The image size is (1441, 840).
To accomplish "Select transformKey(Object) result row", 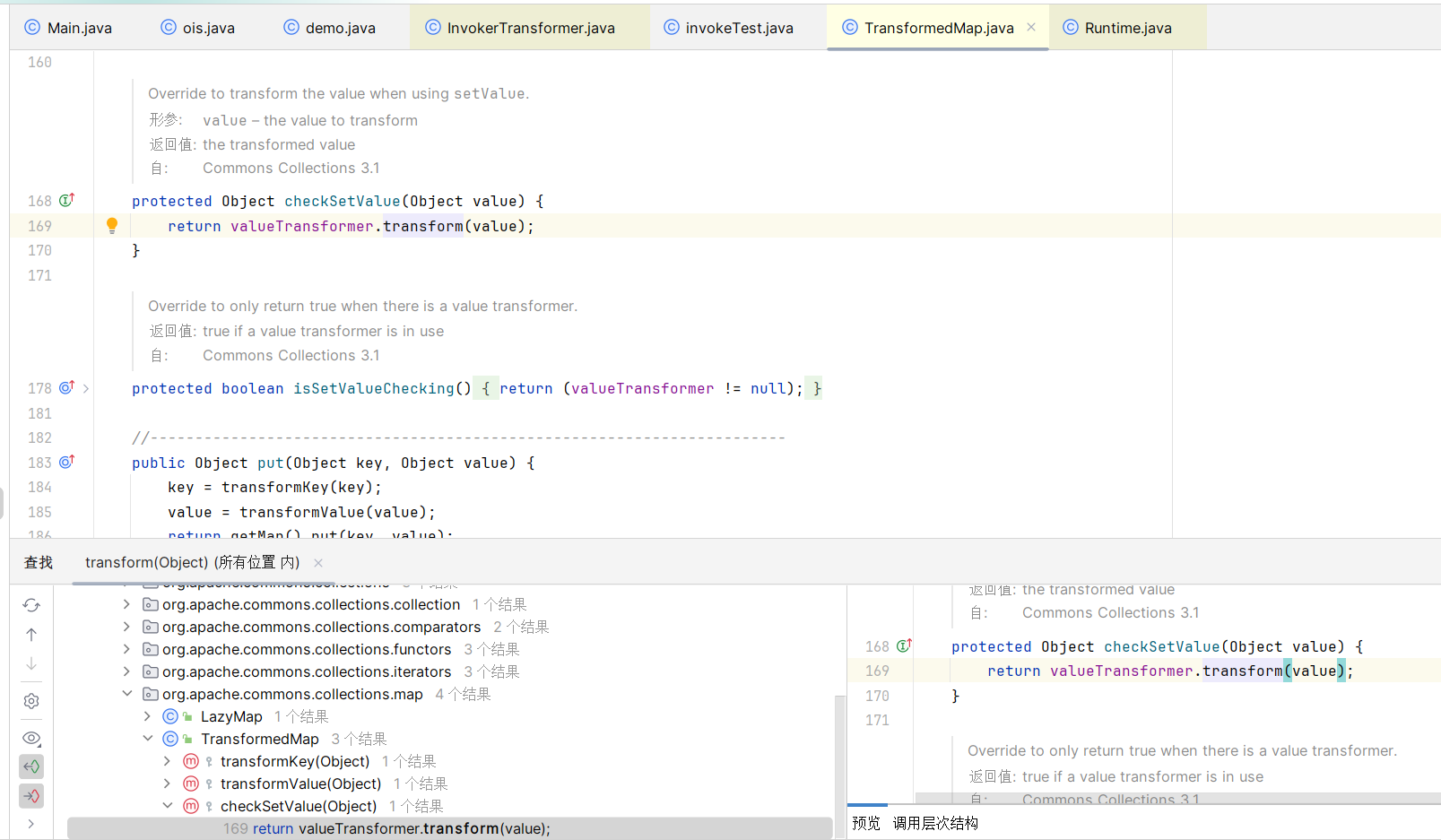I will pyautogui.click(x=295, y=761).
